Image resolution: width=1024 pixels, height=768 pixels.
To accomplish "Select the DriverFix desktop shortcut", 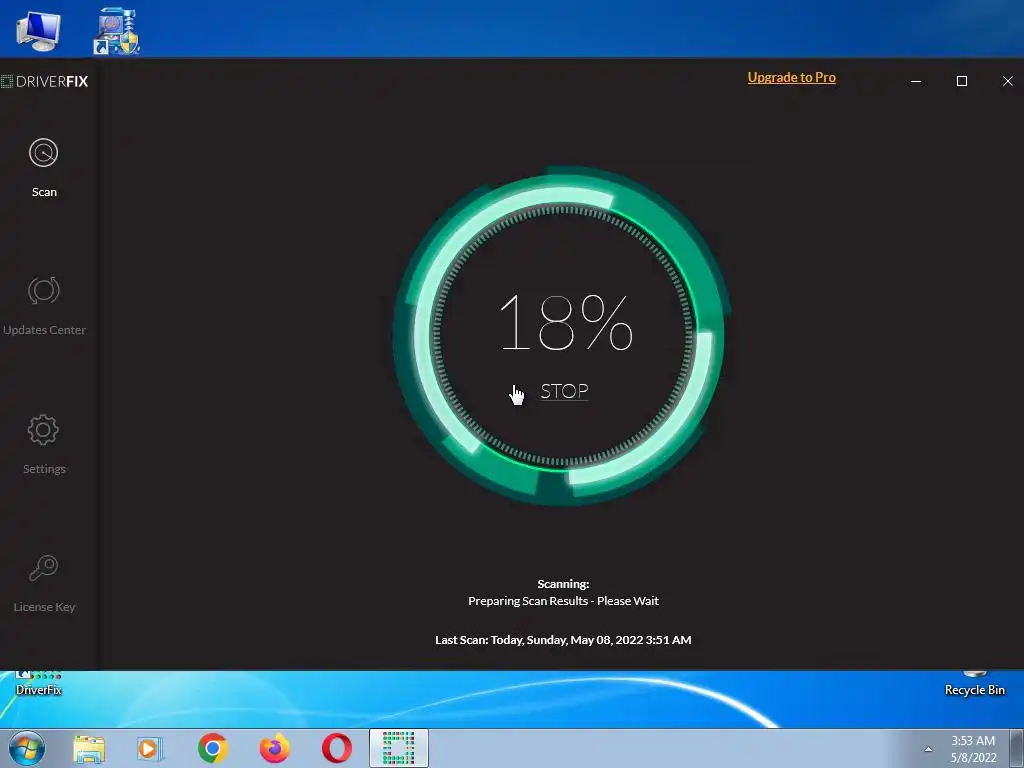I will coord(39,684).
